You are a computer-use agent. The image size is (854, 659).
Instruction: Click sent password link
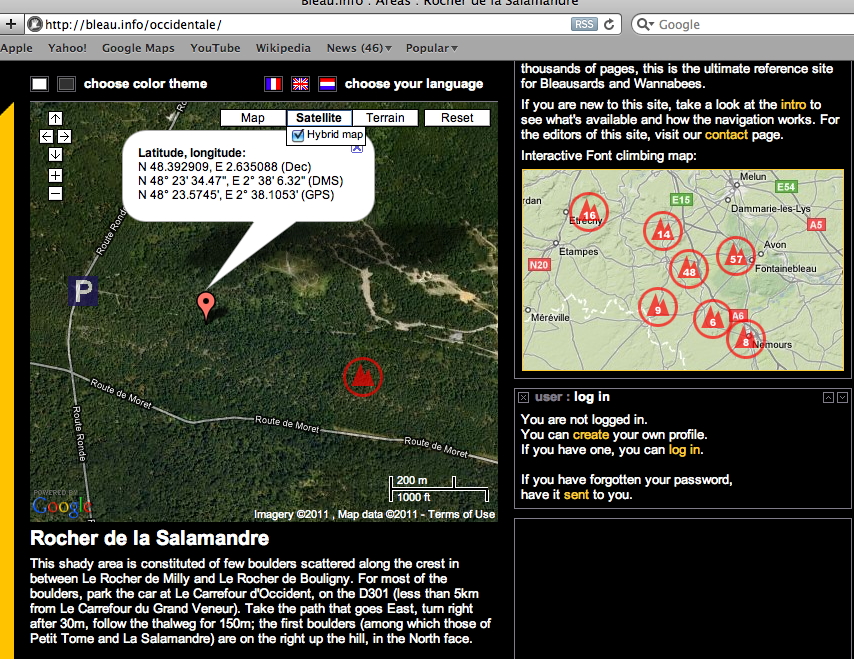pos(576,495)
